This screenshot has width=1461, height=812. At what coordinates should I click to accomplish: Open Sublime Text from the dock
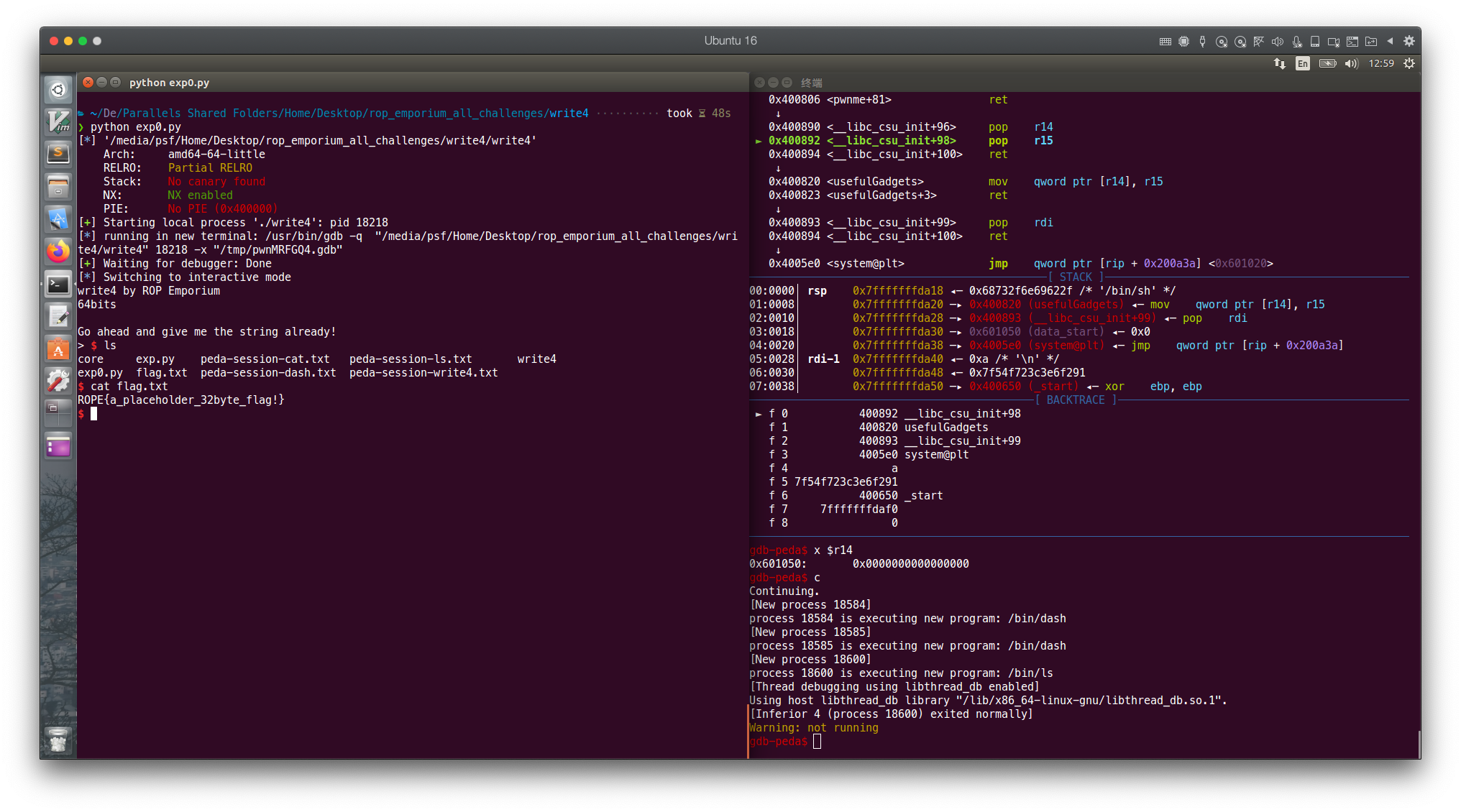(58, 153)
